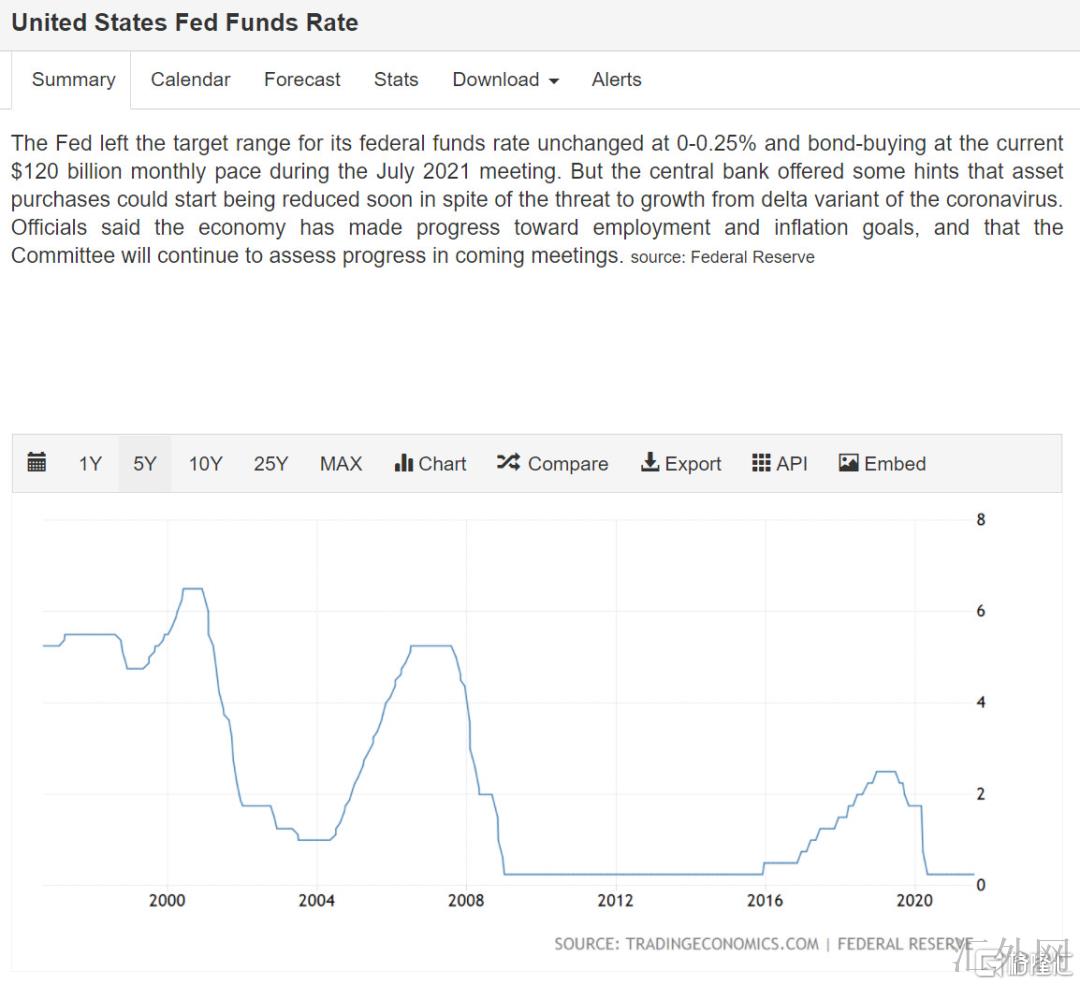Click the bar chart icon beside Chart
1080x985 pixels.
pyautogui.click(x=404, y=463)
